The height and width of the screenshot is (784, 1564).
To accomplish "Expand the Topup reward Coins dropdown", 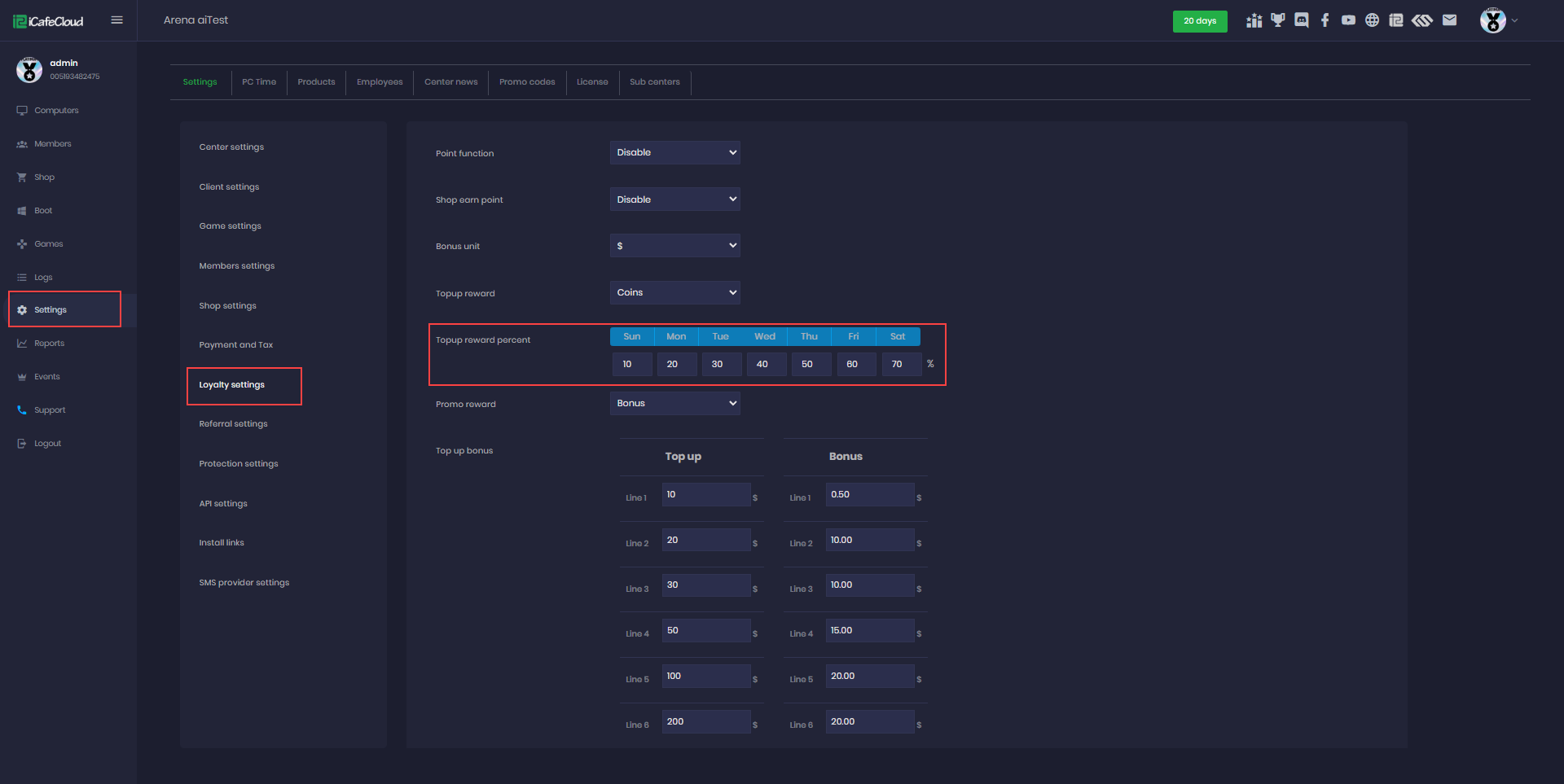I will point(674,293).
